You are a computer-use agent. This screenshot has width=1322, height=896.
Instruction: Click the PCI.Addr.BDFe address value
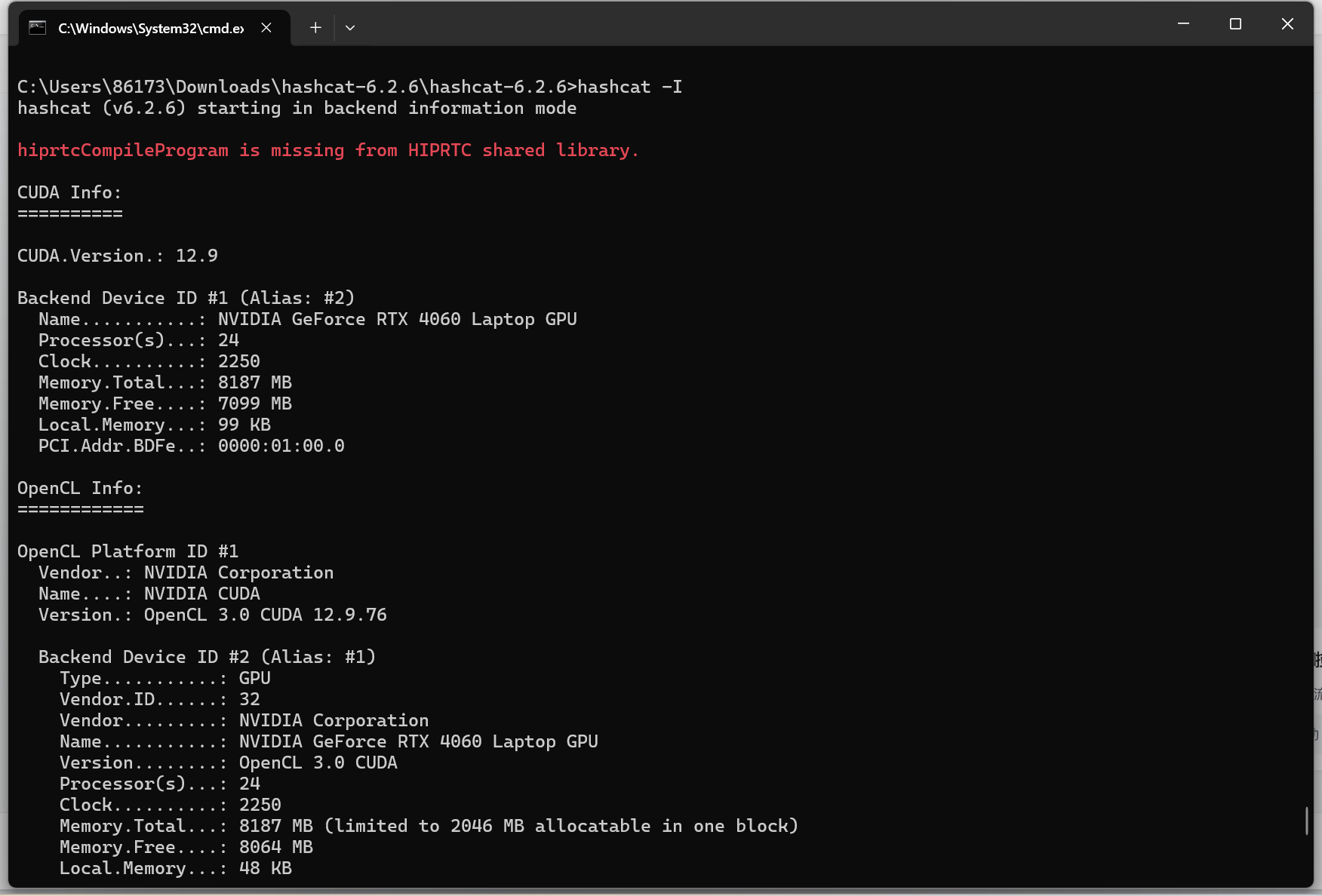pyautogui.click(x=281, y=446)
